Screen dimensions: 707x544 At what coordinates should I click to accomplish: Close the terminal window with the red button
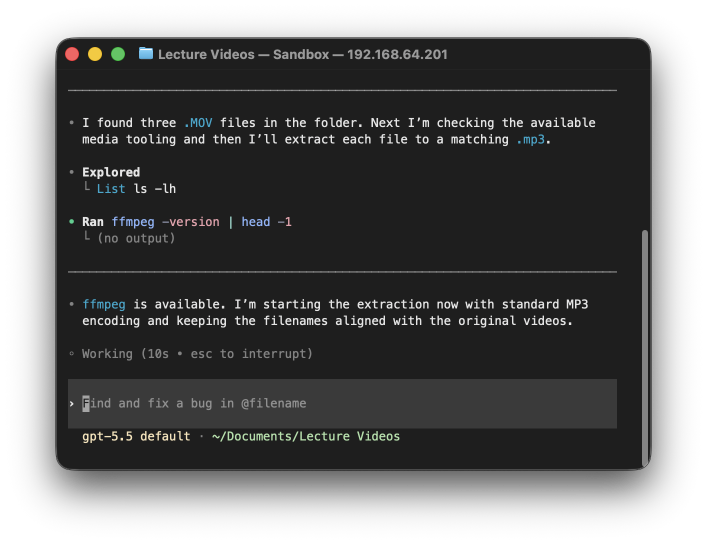click(72, 54)
